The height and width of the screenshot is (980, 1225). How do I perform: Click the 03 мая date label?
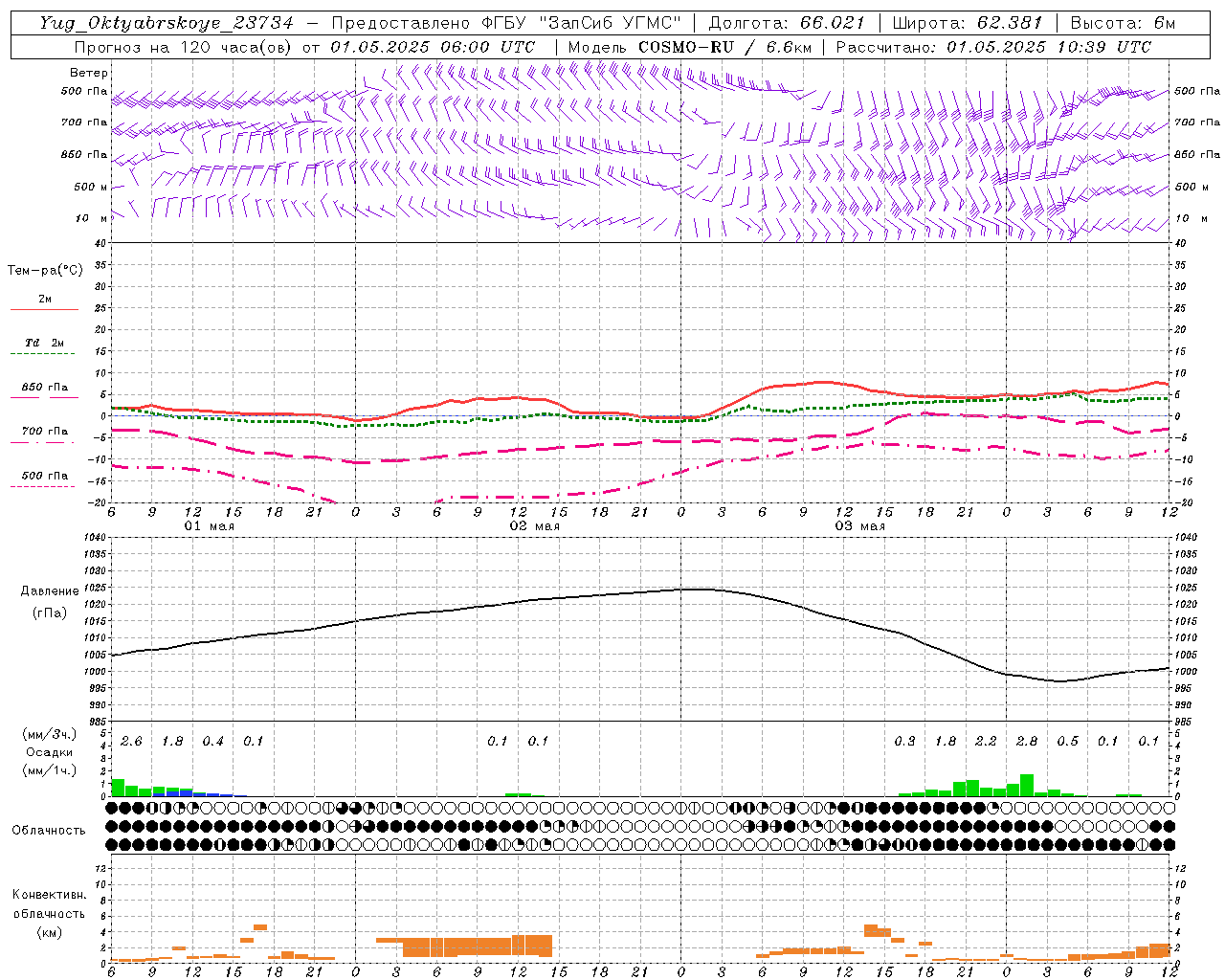[860, 526]
